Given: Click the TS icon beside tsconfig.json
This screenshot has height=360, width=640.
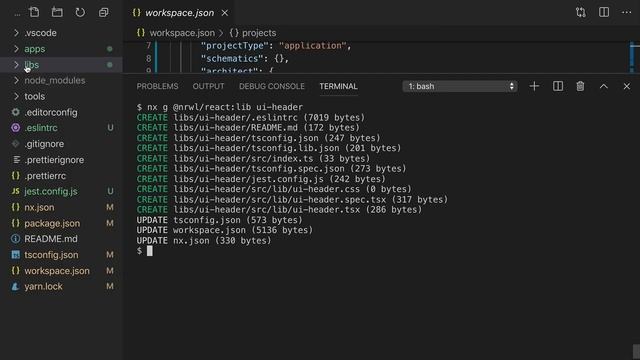Looking at the screenshot, I should coord(16,255).
